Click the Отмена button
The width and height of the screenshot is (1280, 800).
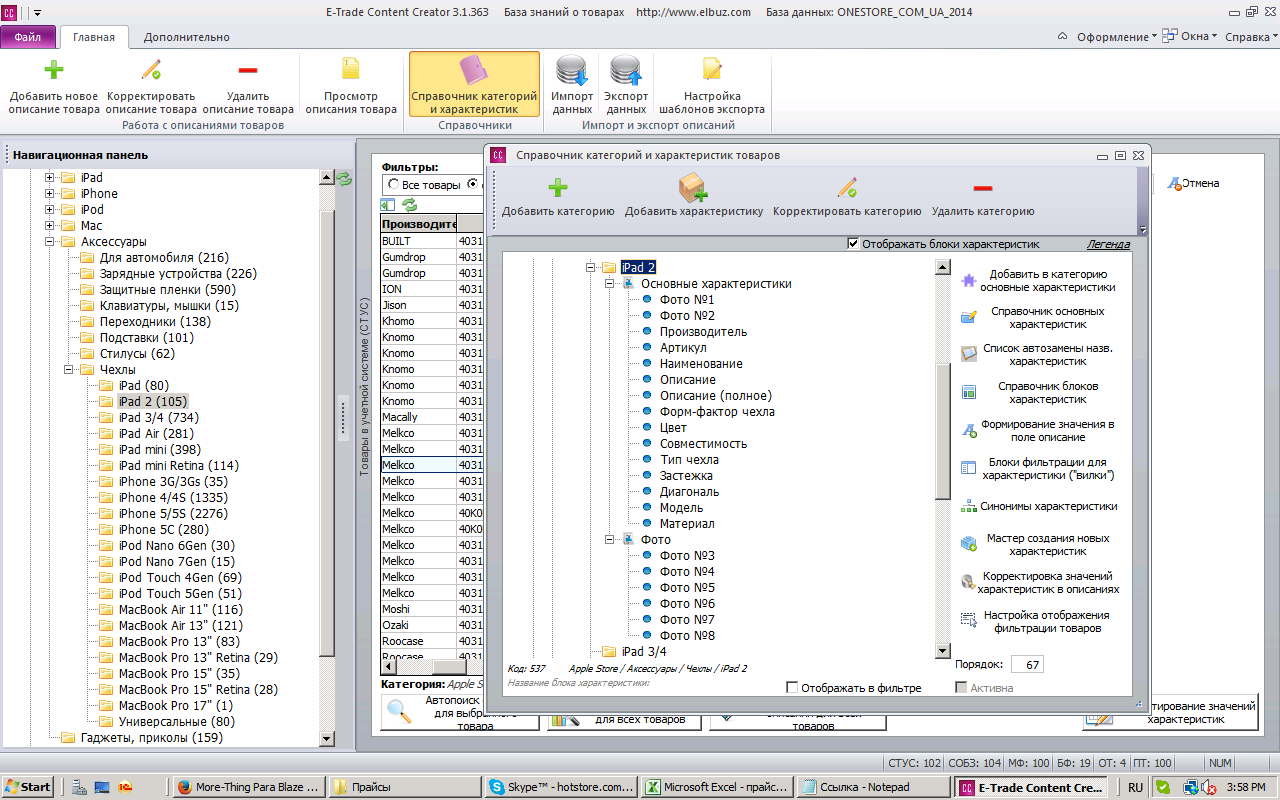(1193, 184)
